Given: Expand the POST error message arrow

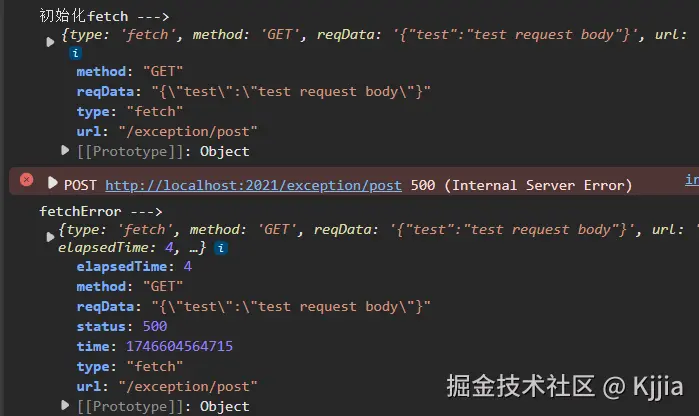Looking at the screenshot, I should coord(53,184).
